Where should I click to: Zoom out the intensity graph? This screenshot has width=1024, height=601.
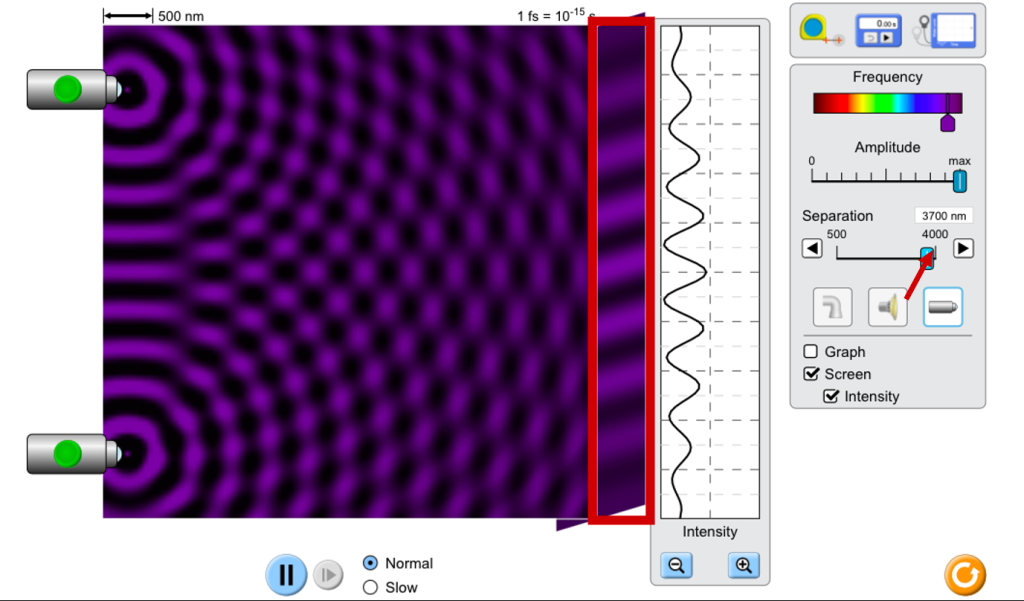(x=677, y=565)
